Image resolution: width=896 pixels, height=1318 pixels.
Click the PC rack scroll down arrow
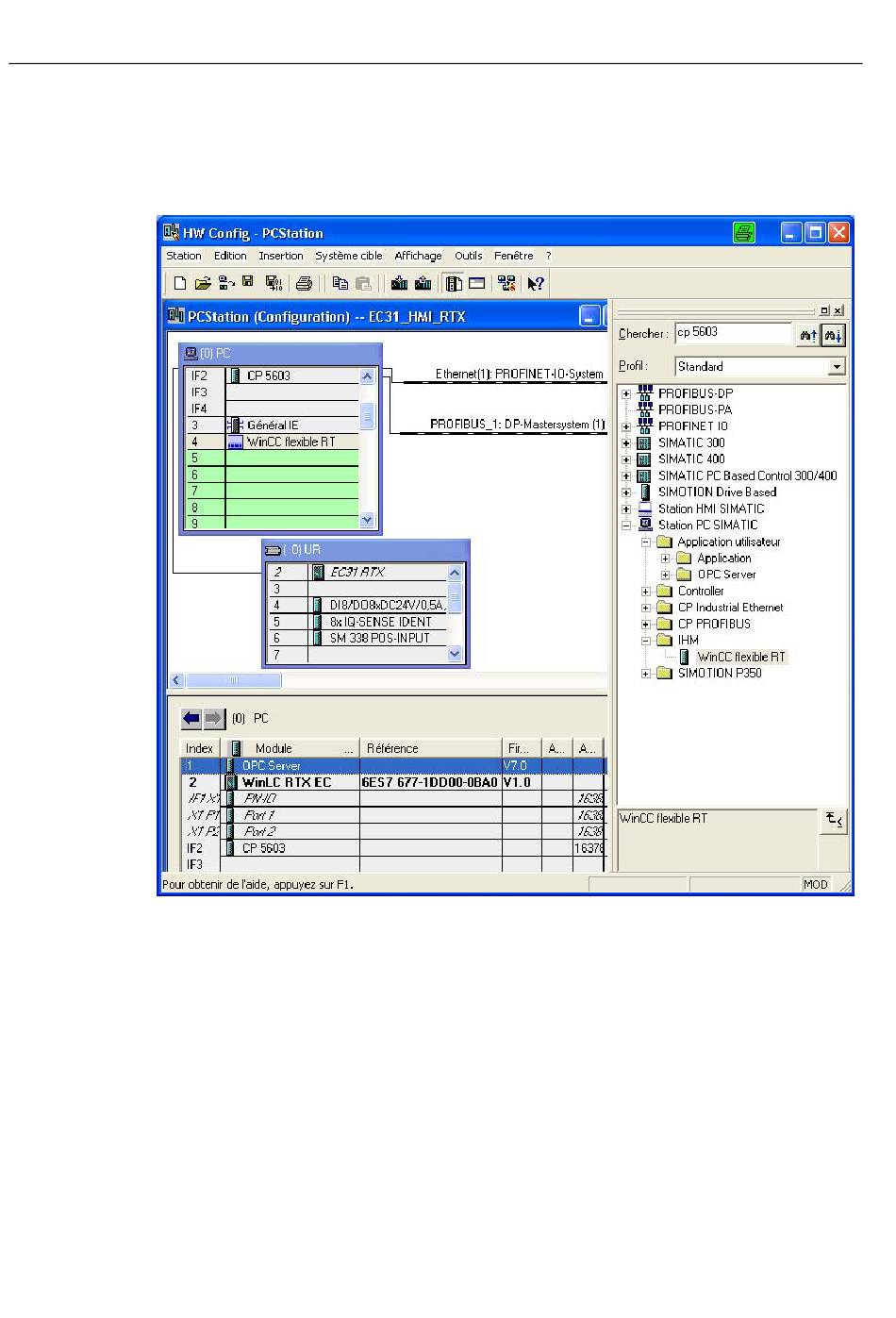[x=367, y=520]
